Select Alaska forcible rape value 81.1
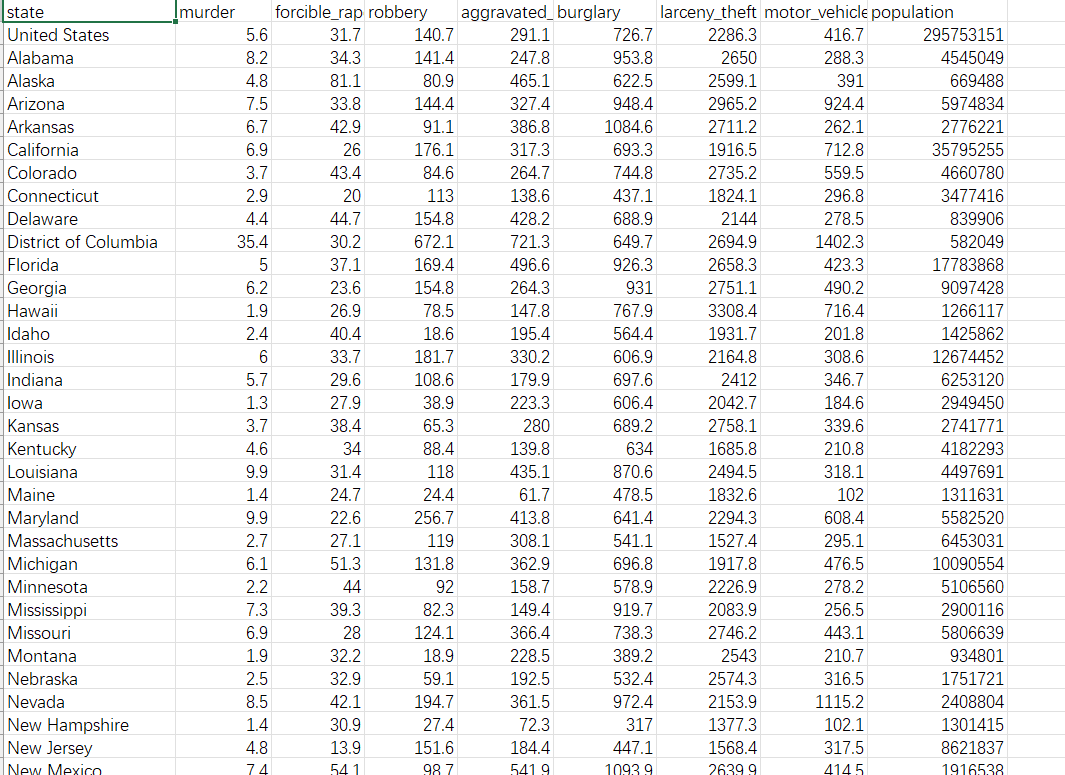Viewport: 1065px width, 775px height. [318, 81]
